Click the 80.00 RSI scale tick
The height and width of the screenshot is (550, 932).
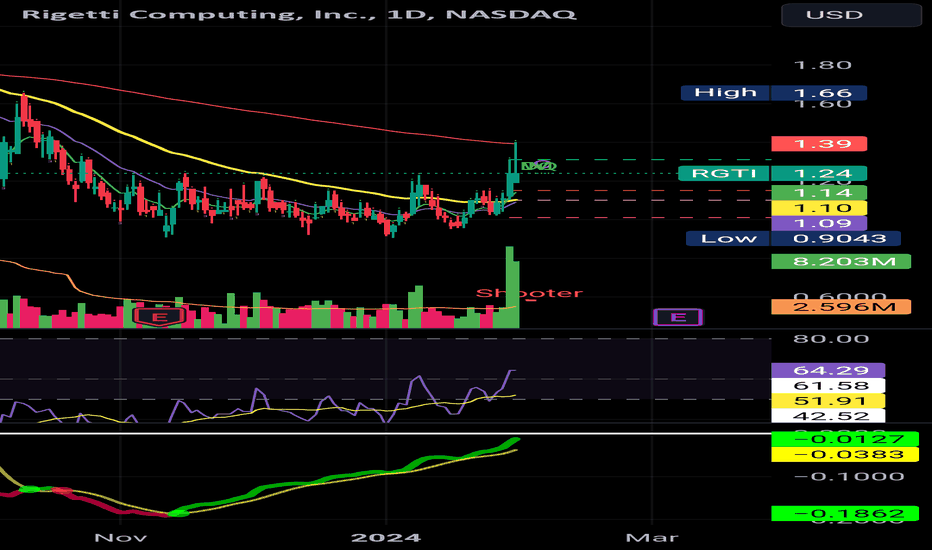tap(830, 339)
